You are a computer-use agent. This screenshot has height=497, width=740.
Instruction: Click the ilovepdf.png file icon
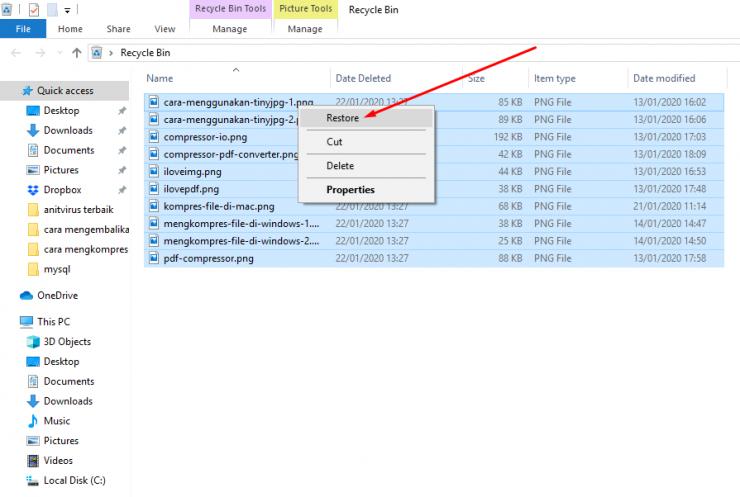pyautogui.click(x=154, y=189)
